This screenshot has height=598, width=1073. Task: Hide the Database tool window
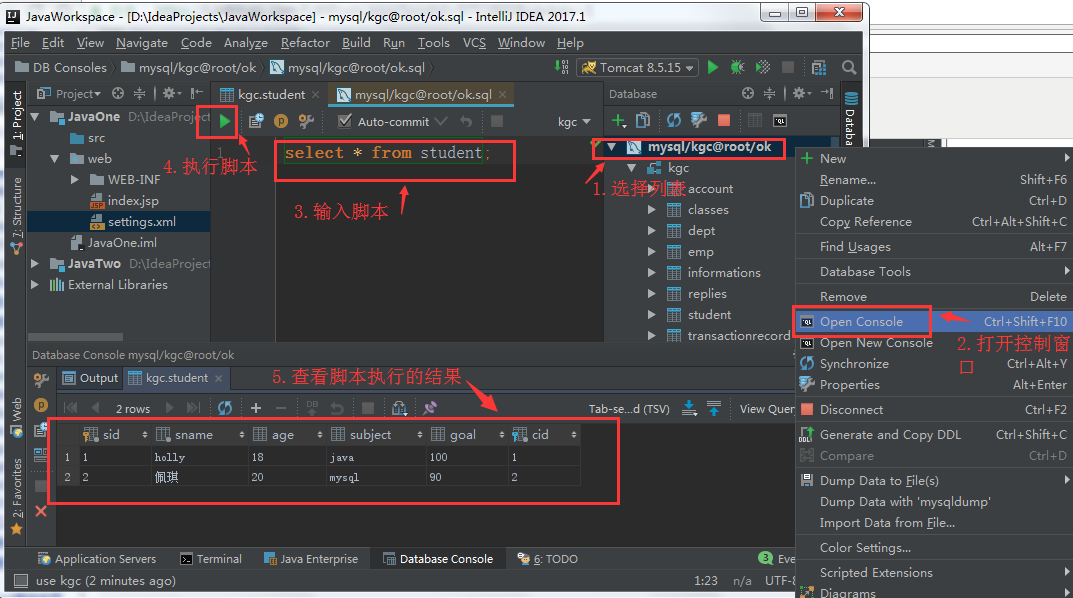827,93
